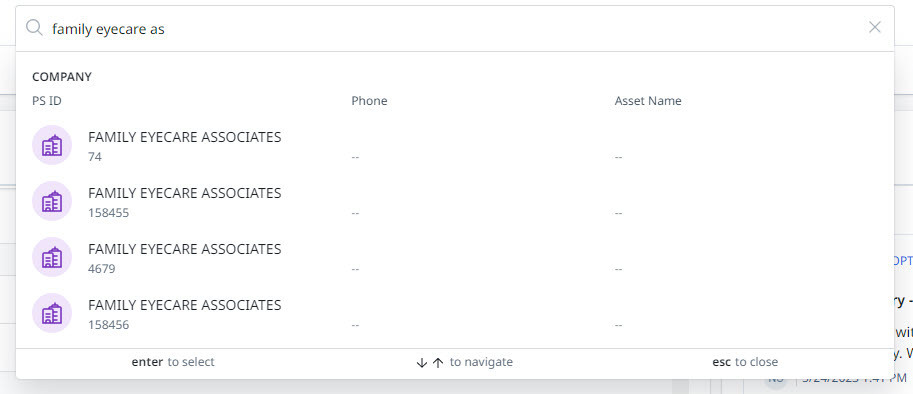Click the 'esc to close' hint

point(745,362)
